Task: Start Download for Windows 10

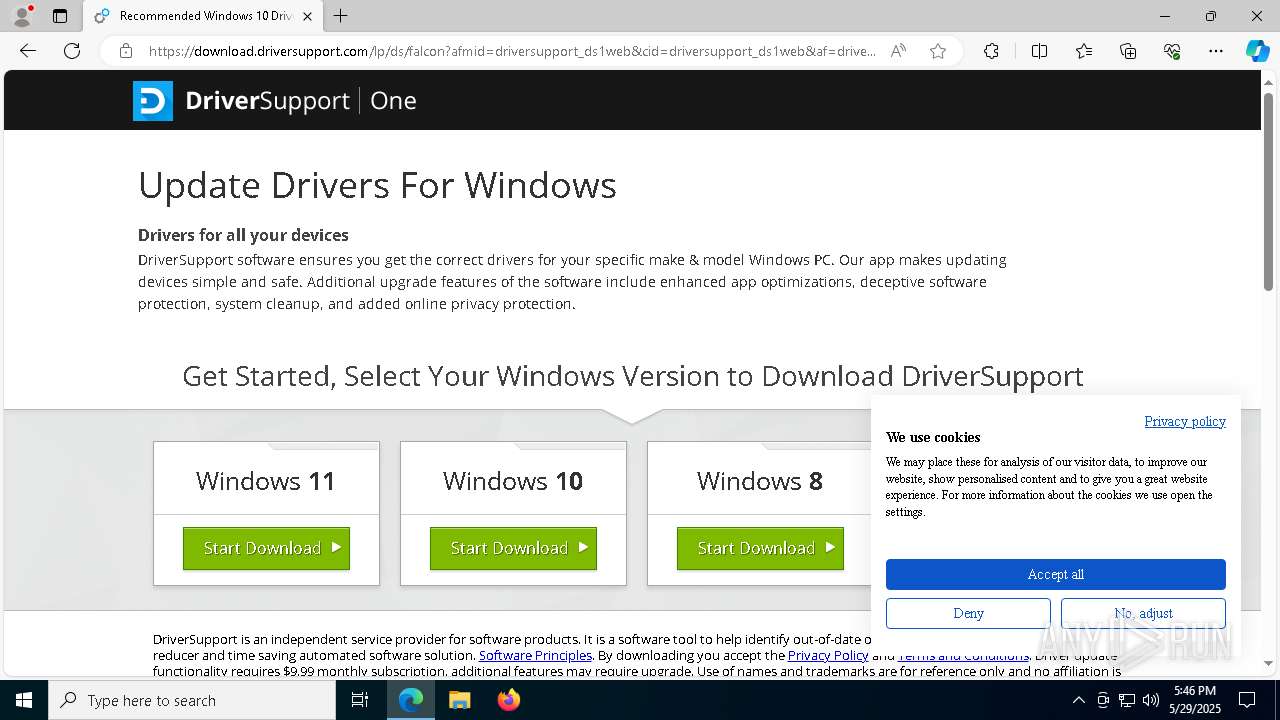Action: coord(513,548)
